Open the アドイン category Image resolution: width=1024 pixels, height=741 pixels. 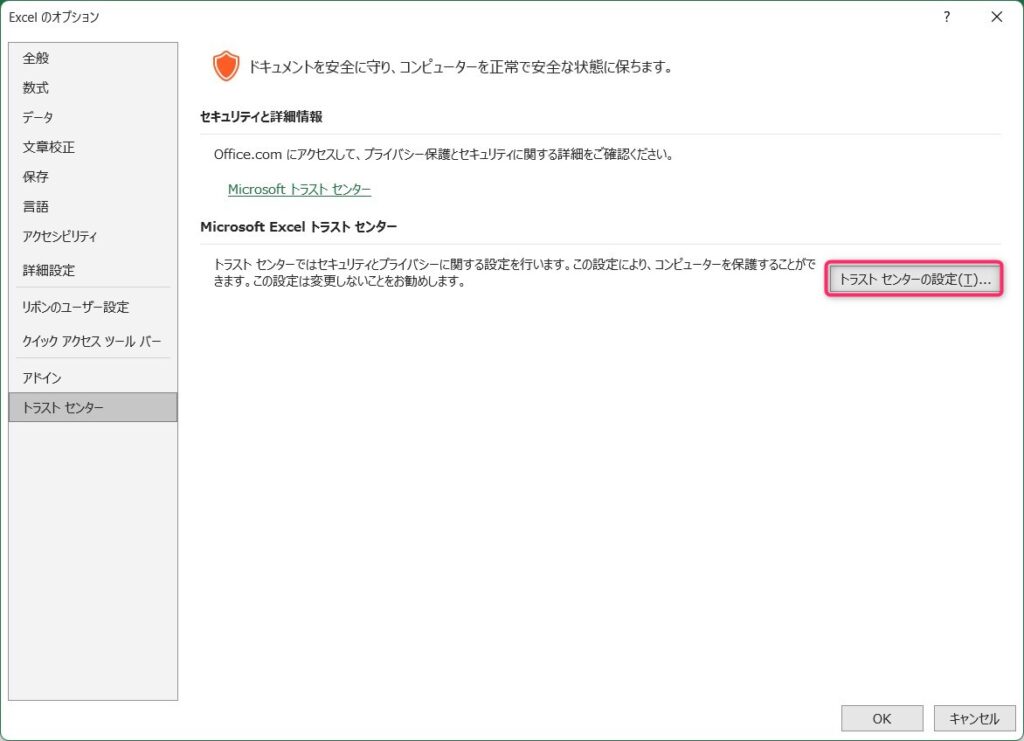[x=42, y=378]
